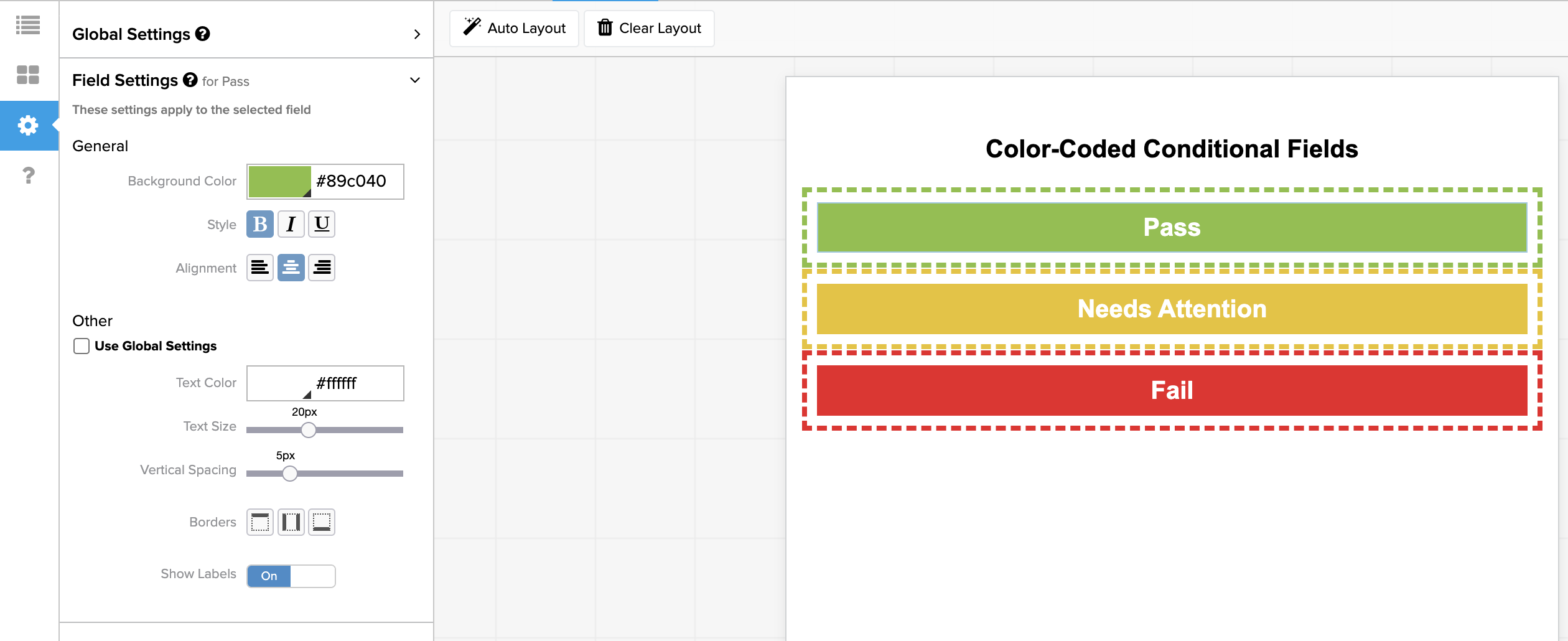Open the list view sidebar icon

28,25
